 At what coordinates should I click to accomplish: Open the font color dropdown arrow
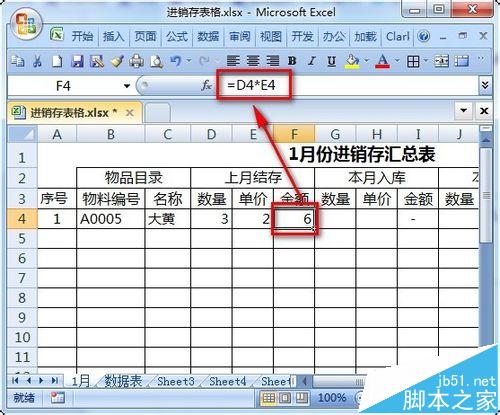click(397, 61)
